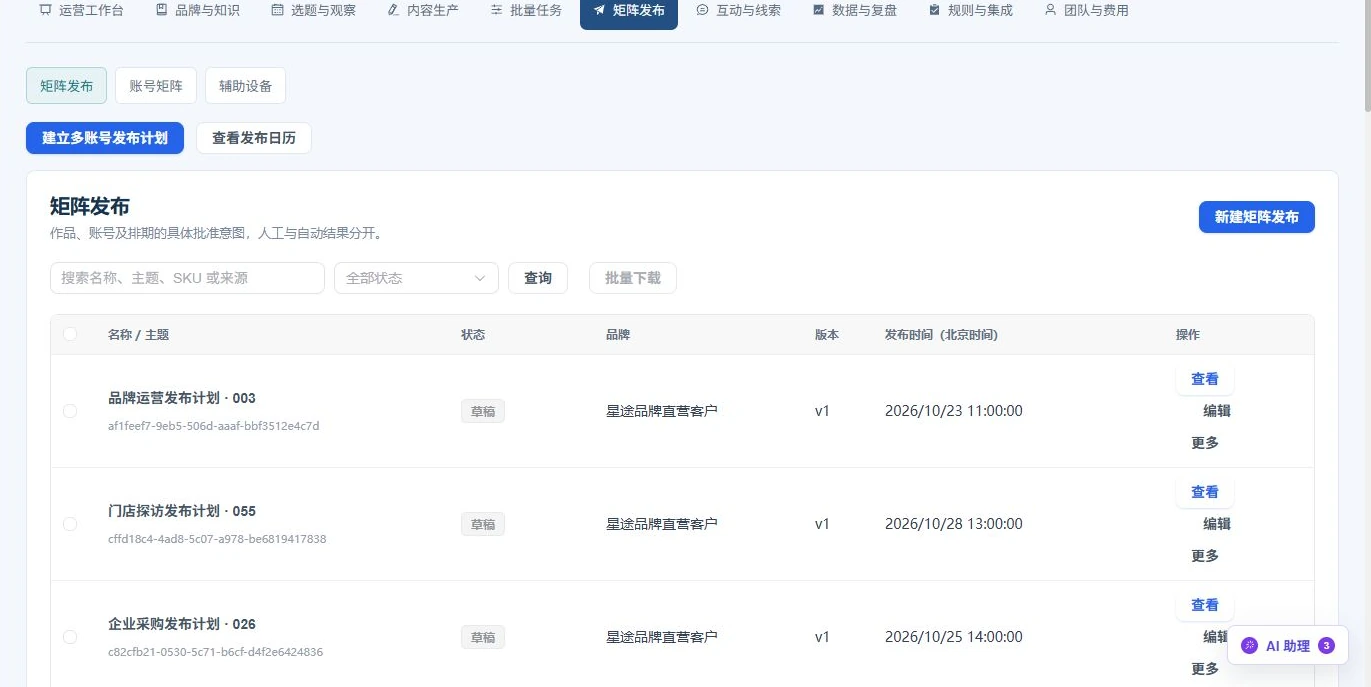This screenshot has height=687, width=1371.
Task: Click the 发布时间（北京时间） column header
Action: [x=941, y=335]
